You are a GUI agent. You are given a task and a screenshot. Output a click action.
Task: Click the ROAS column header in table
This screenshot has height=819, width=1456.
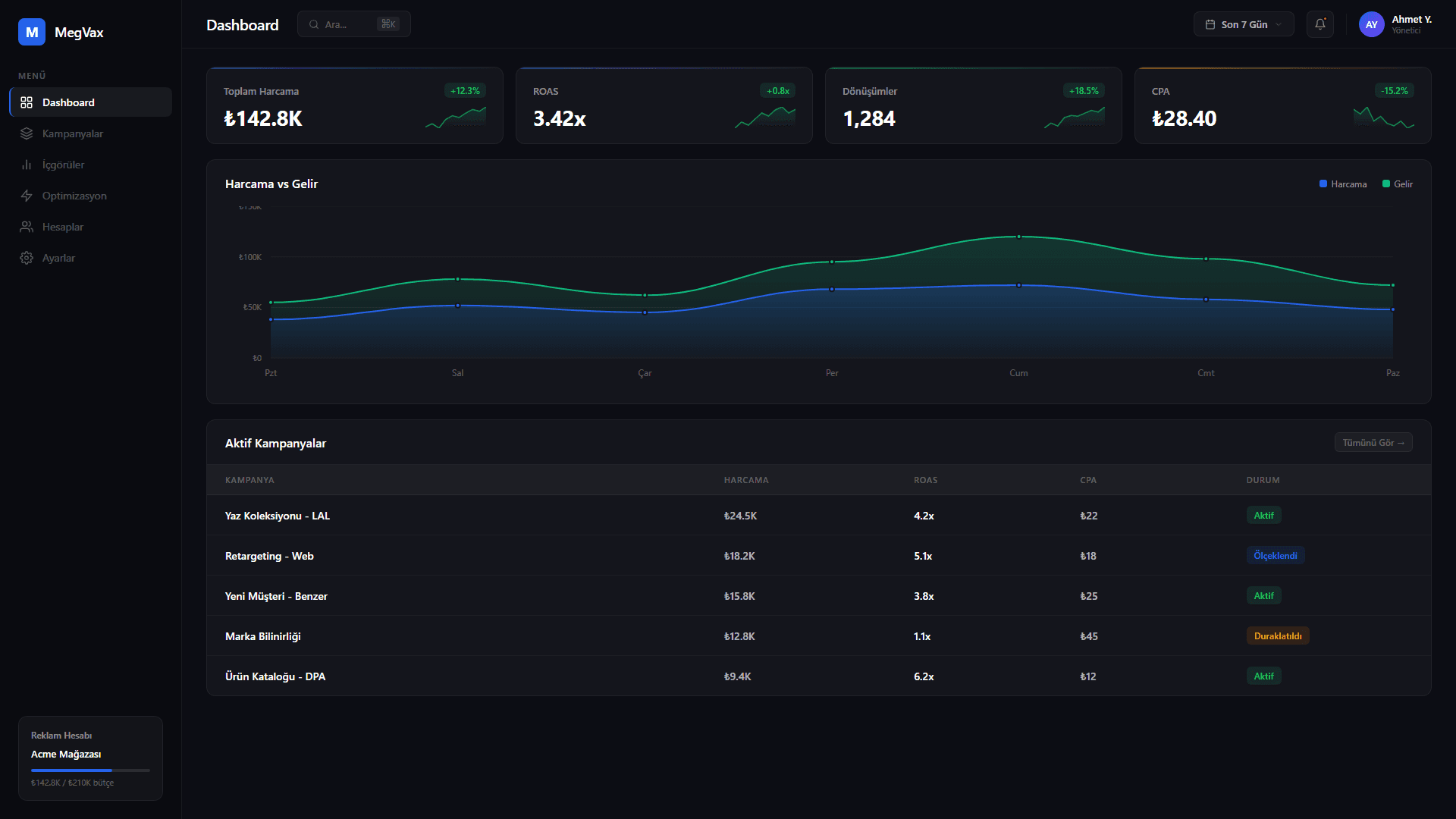[925, 480]
